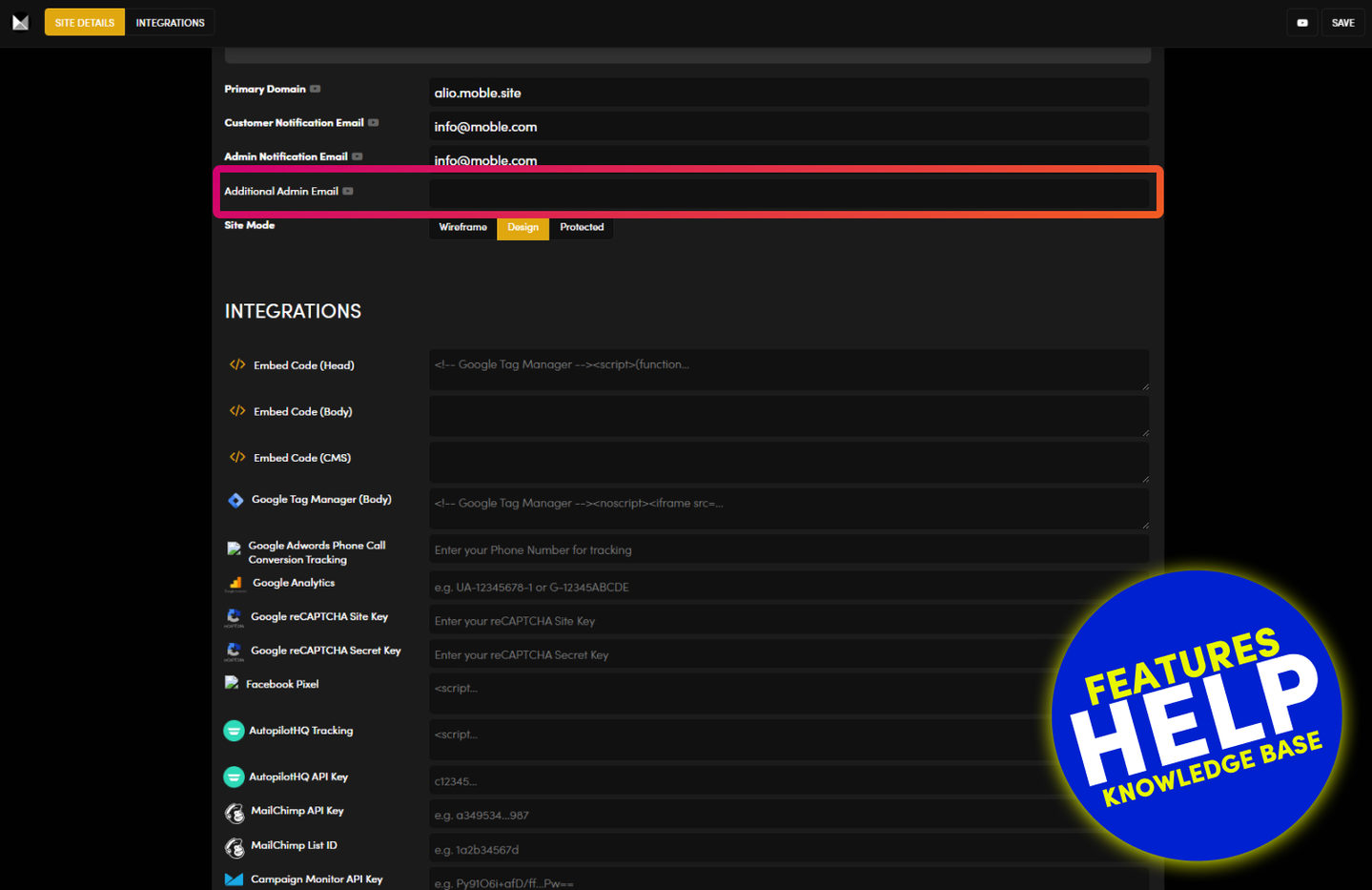The image size is (1372, 890).
Task: Click the Embed Code (Head) code icon
Action: click(x=237, y=364)
